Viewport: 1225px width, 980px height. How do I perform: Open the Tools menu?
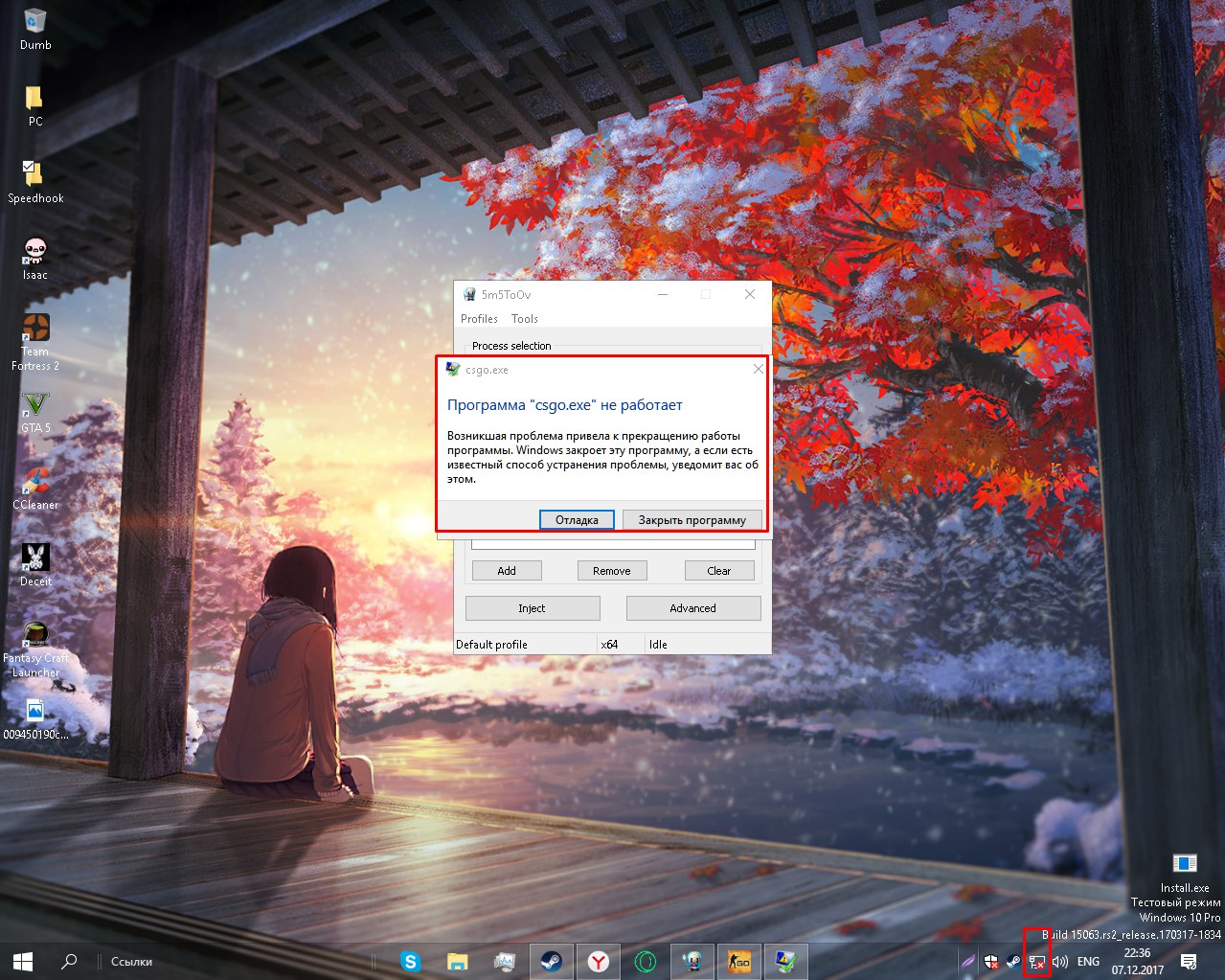(x=524, y=319)
